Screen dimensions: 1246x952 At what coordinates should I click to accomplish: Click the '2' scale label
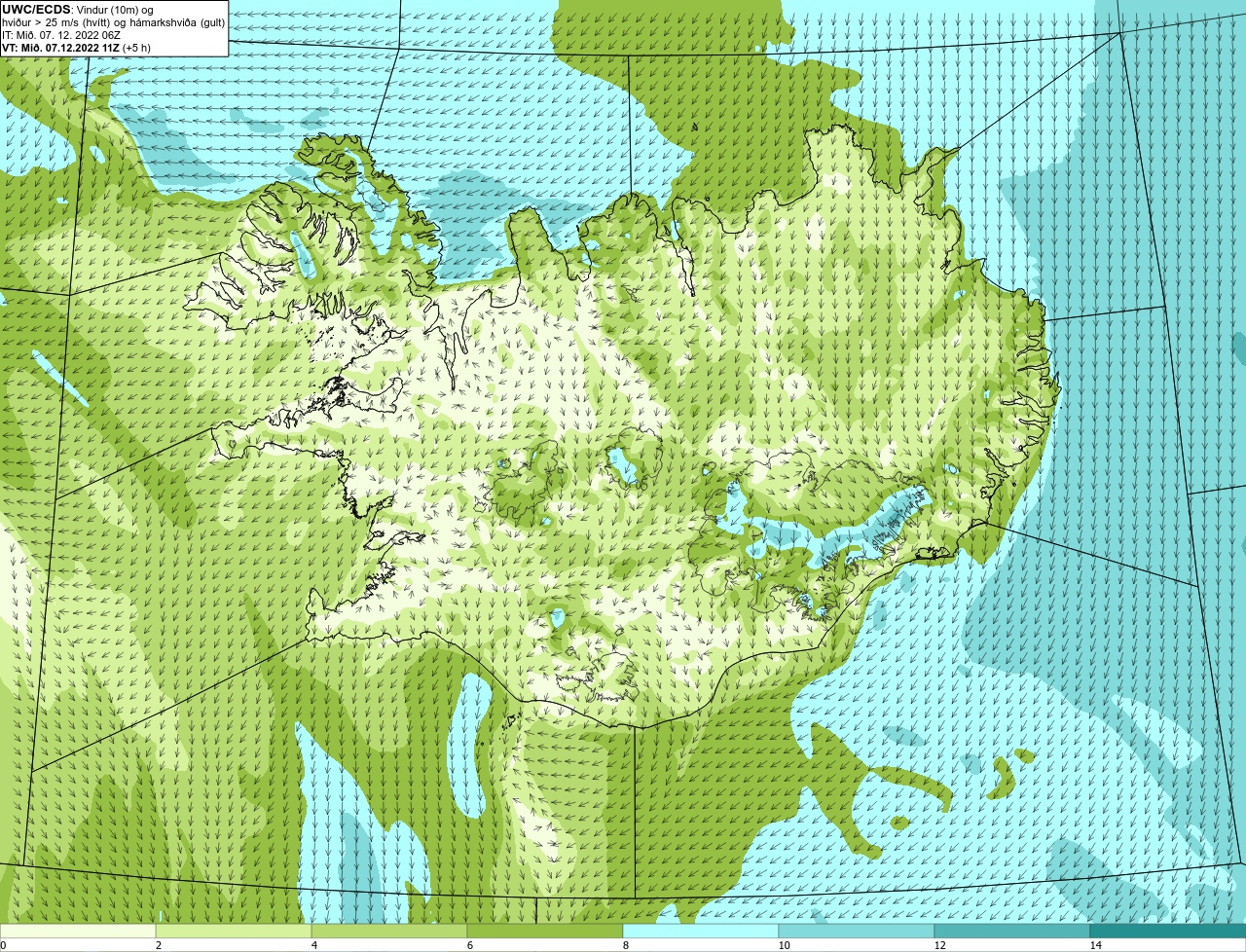click(158, 945)
